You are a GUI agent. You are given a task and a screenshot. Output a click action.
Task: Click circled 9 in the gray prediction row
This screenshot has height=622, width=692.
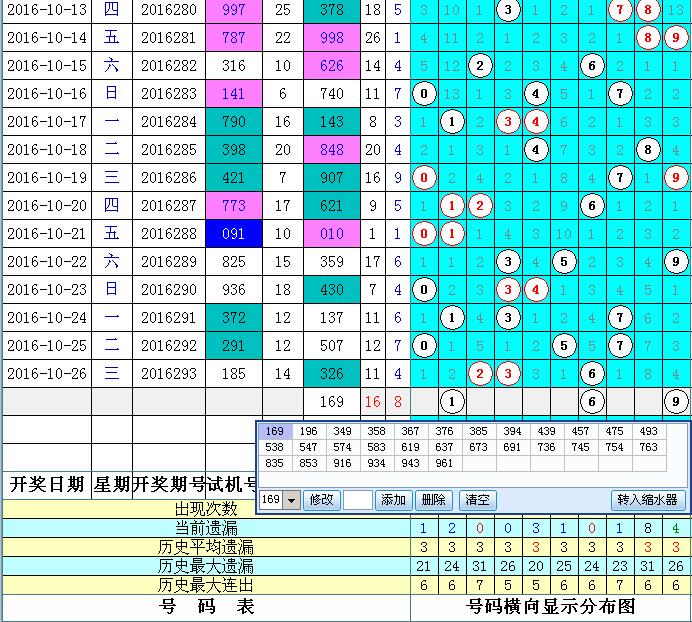(x=676, y=402)
